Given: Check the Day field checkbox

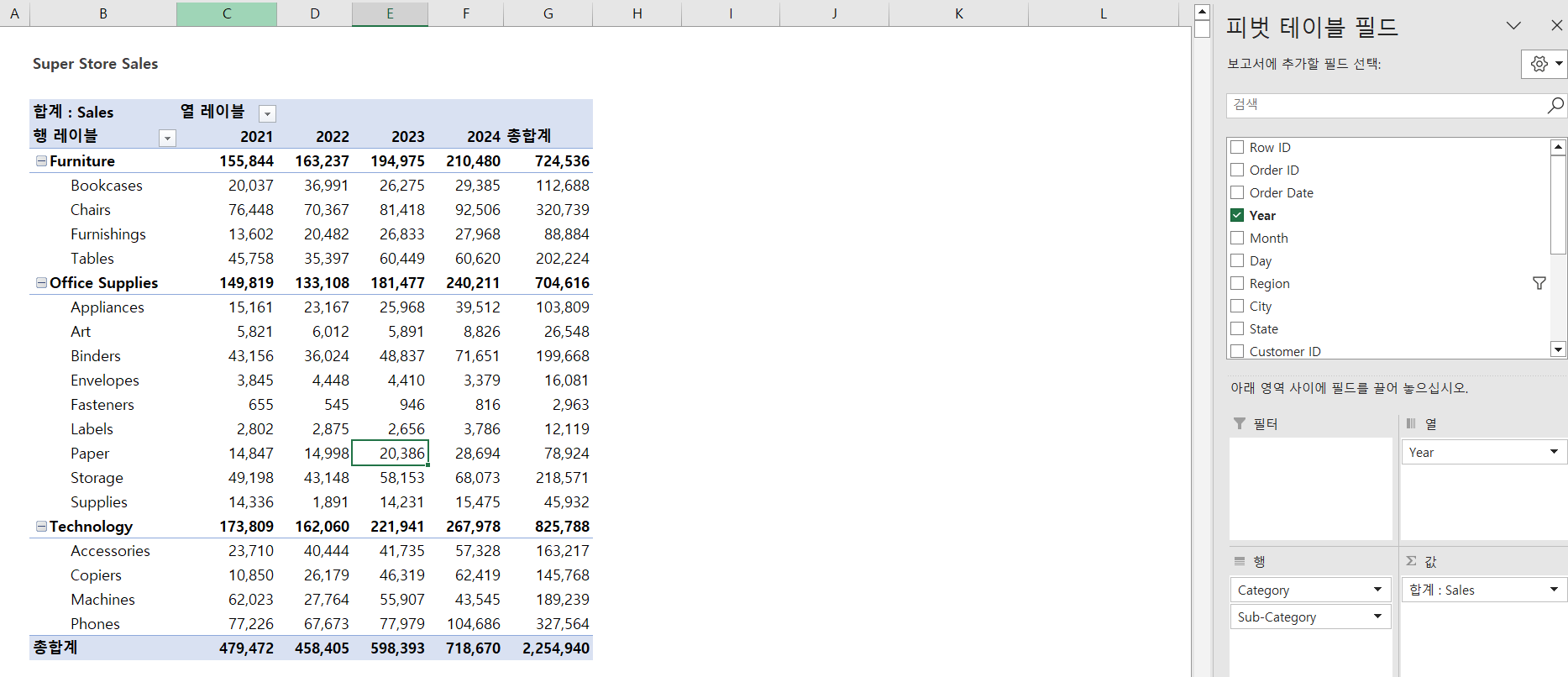Looking at the screenshot, I should click(1237, 260).
